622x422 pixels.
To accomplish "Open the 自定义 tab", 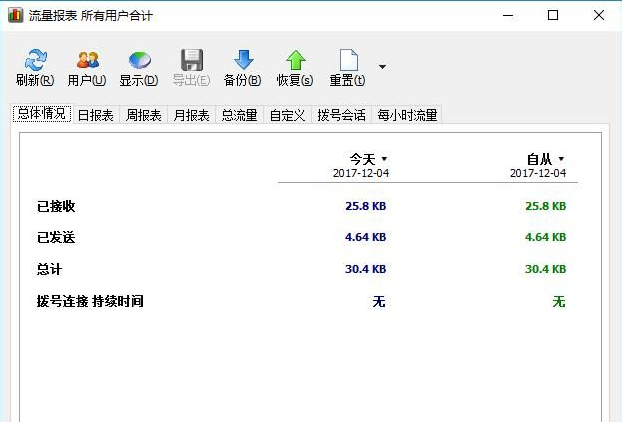I will click(x=288, y=115).
